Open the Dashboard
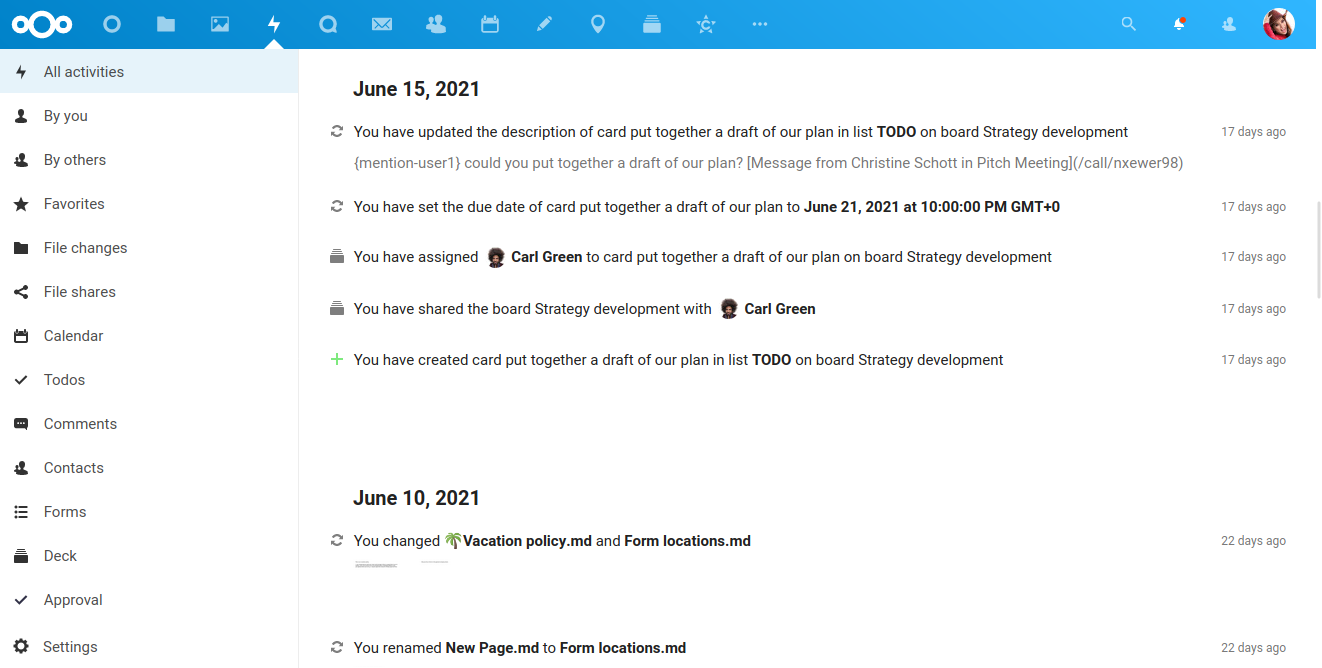The width and height of the screenshot is (1322, 668). [112, 23]
